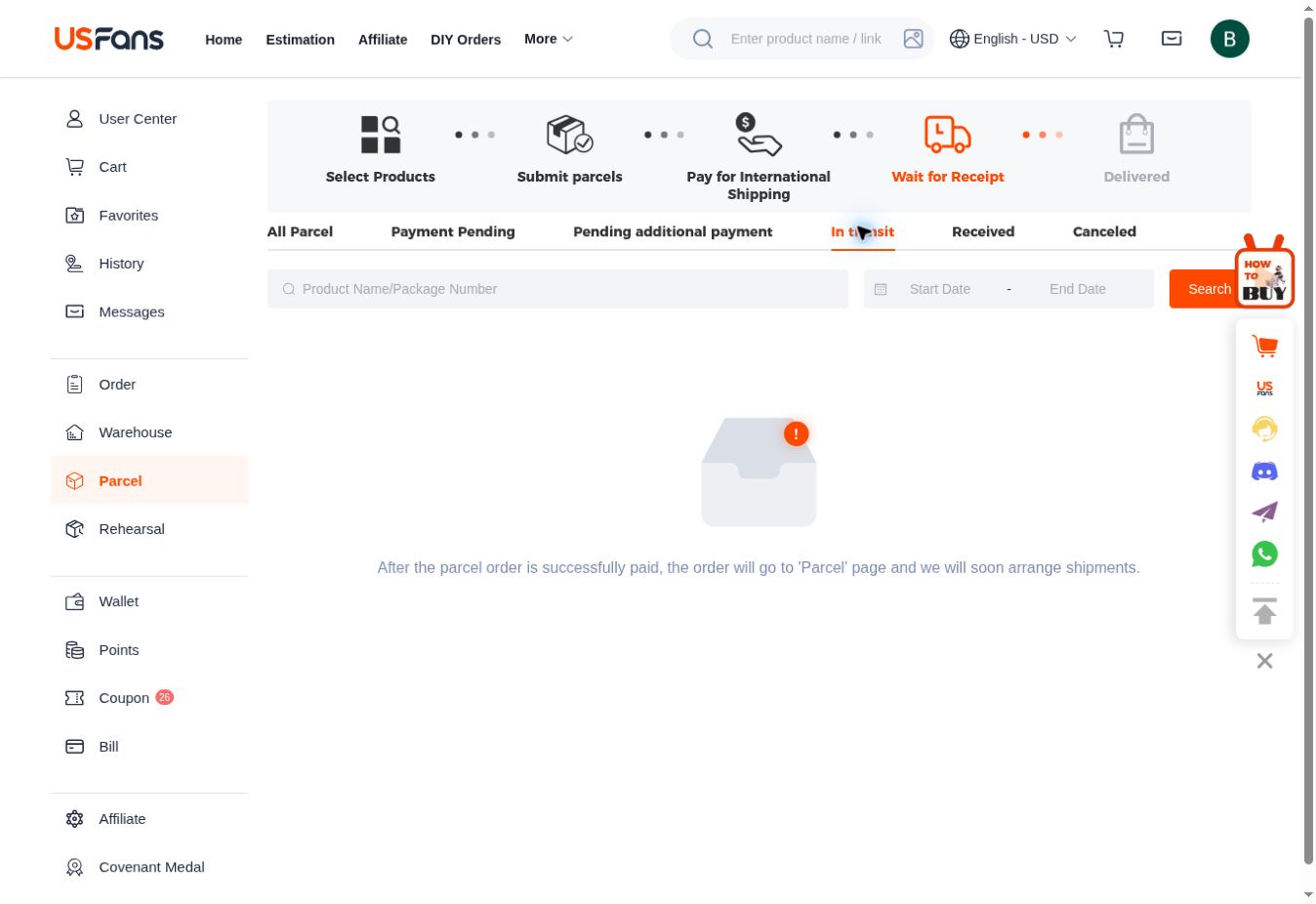Click the page vertical scrollbar
Viewport: 1316px width, 904px height.
(1308, 439)
